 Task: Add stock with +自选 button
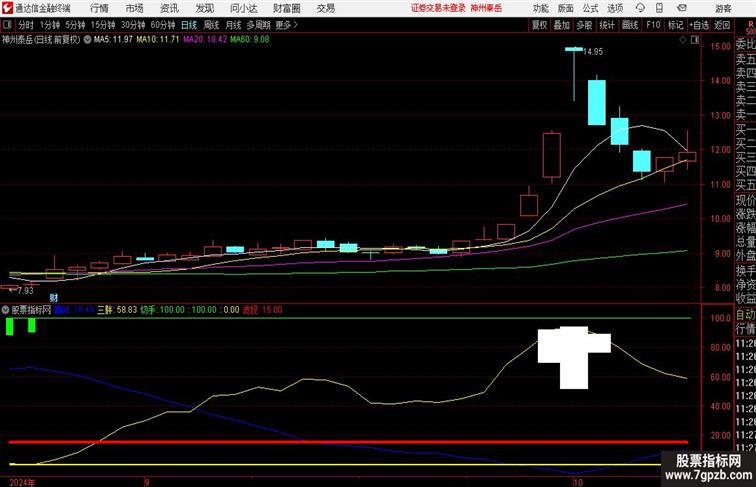point(699,25)
